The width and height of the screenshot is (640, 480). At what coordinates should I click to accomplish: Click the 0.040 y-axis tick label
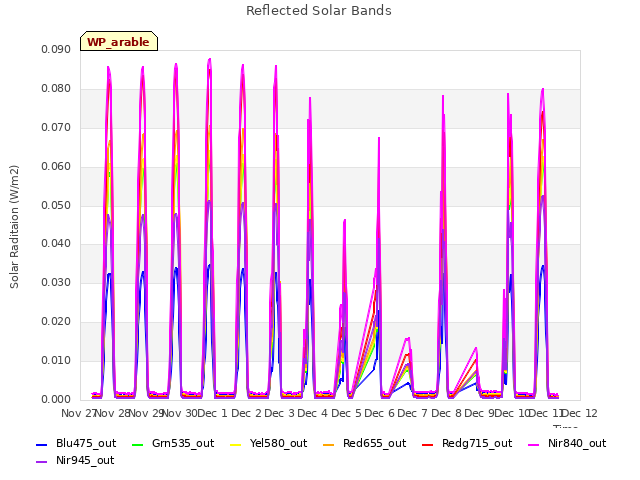tap(56, 244)
